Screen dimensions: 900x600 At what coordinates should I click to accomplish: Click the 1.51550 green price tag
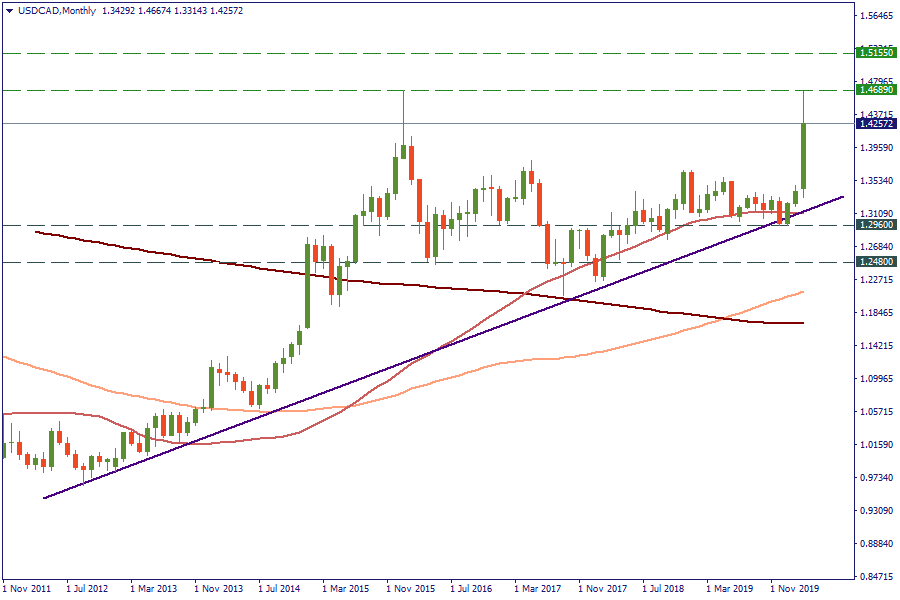click(x=876, y=52)
